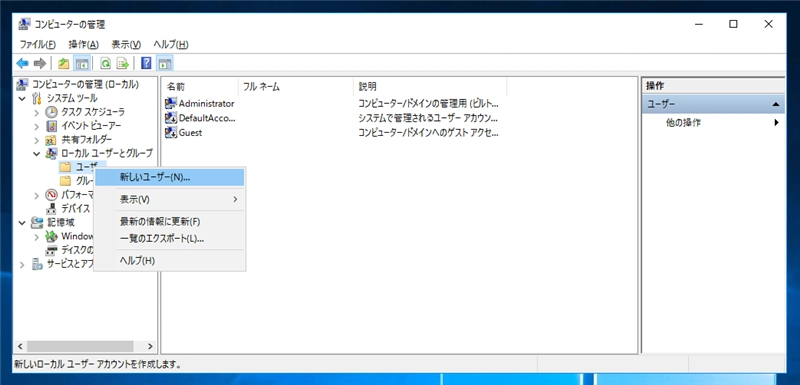Click the Event Viewer icon in tree
The width and height of the screenshot is (800, 385).
[52, 125]
